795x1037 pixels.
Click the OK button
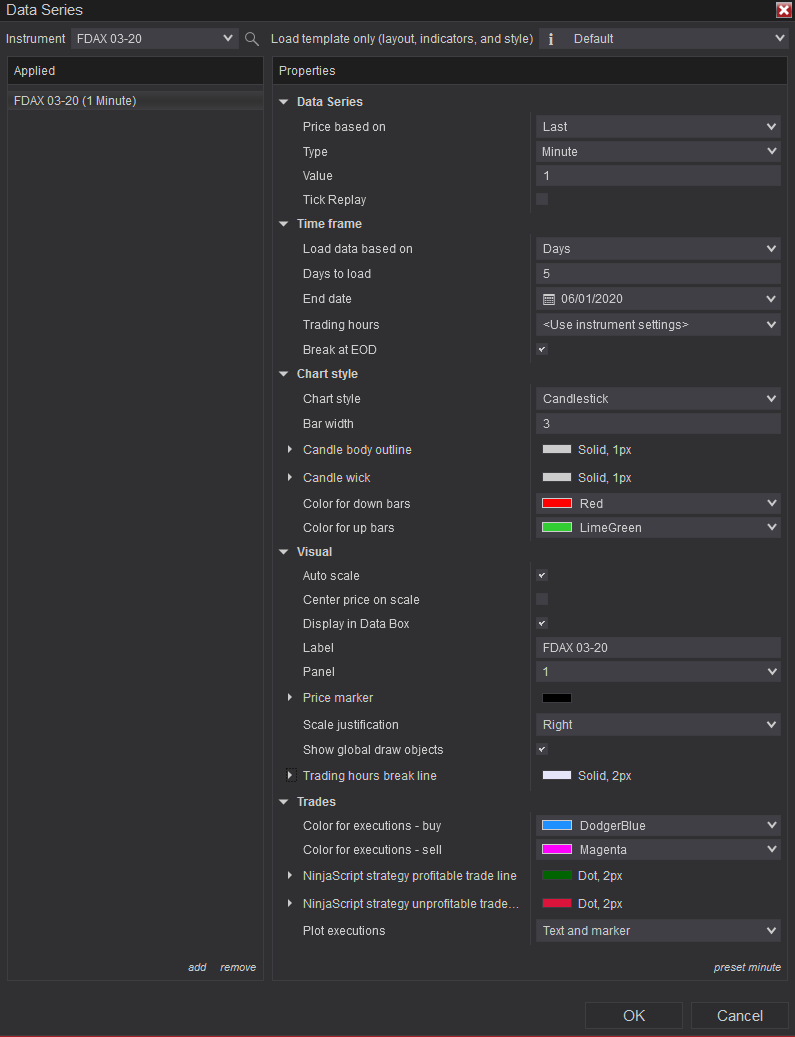click(x=634, y=1016)
